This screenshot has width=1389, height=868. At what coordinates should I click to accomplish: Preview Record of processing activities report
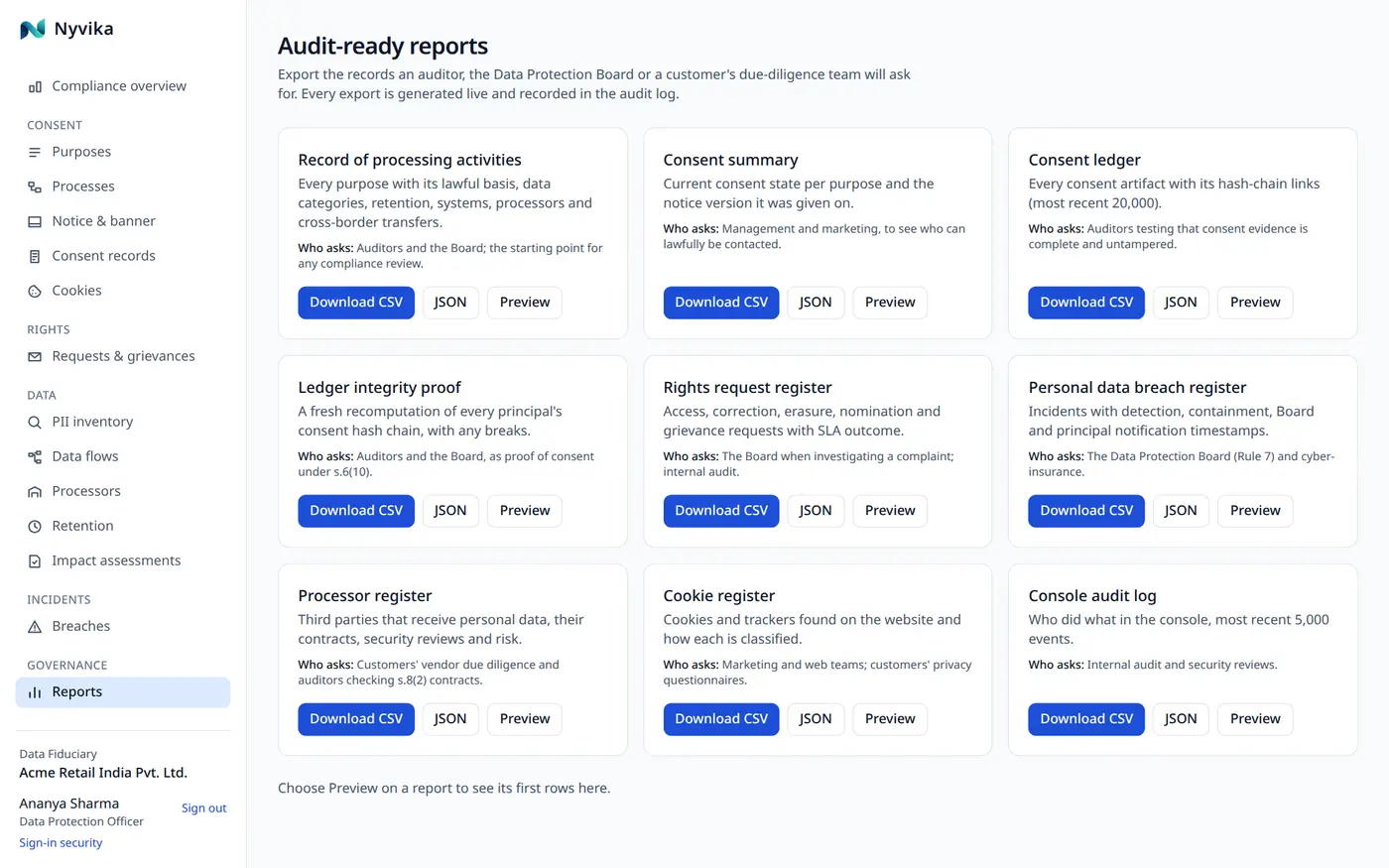525,303
